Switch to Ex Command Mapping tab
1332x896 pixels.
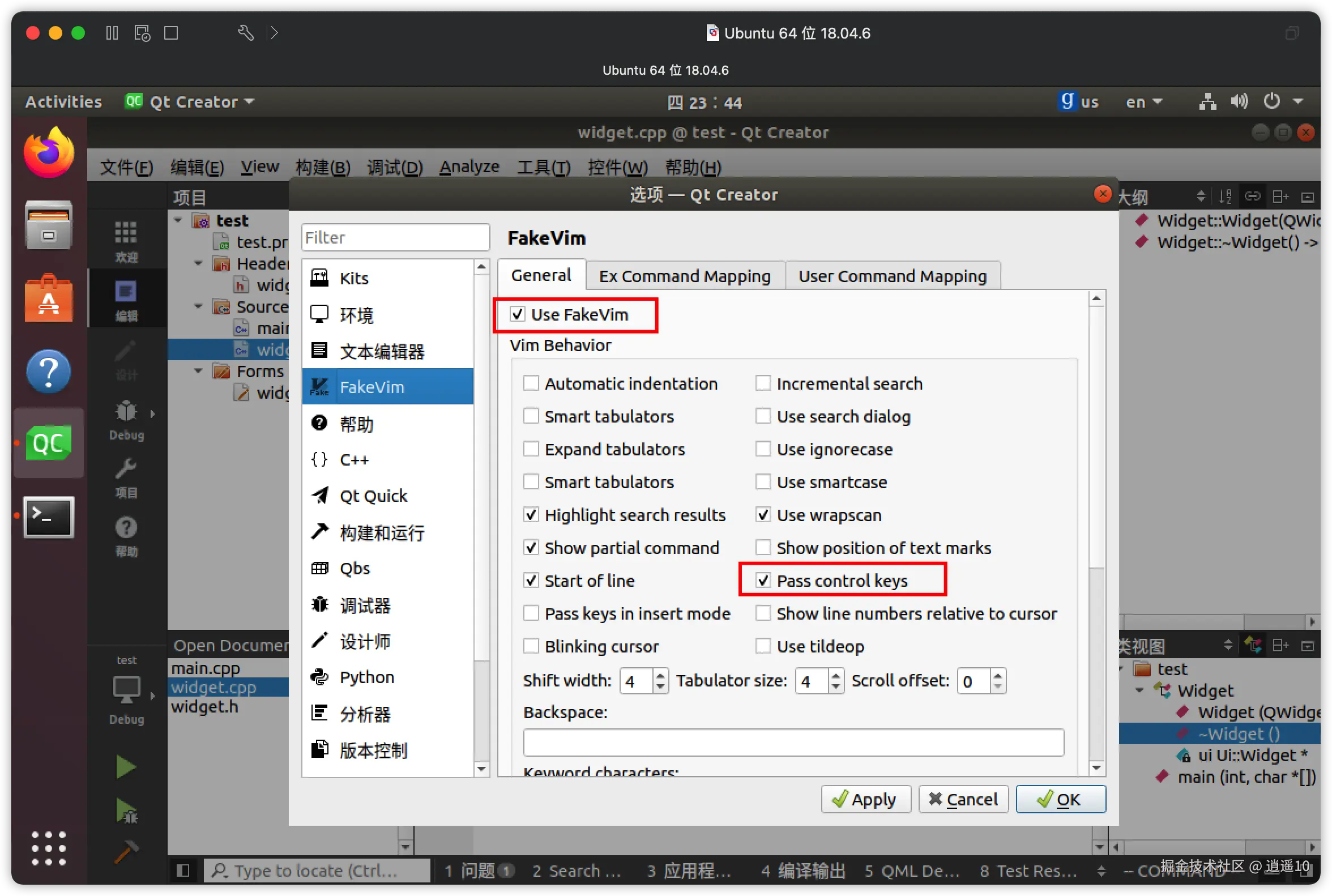(684, 276)
